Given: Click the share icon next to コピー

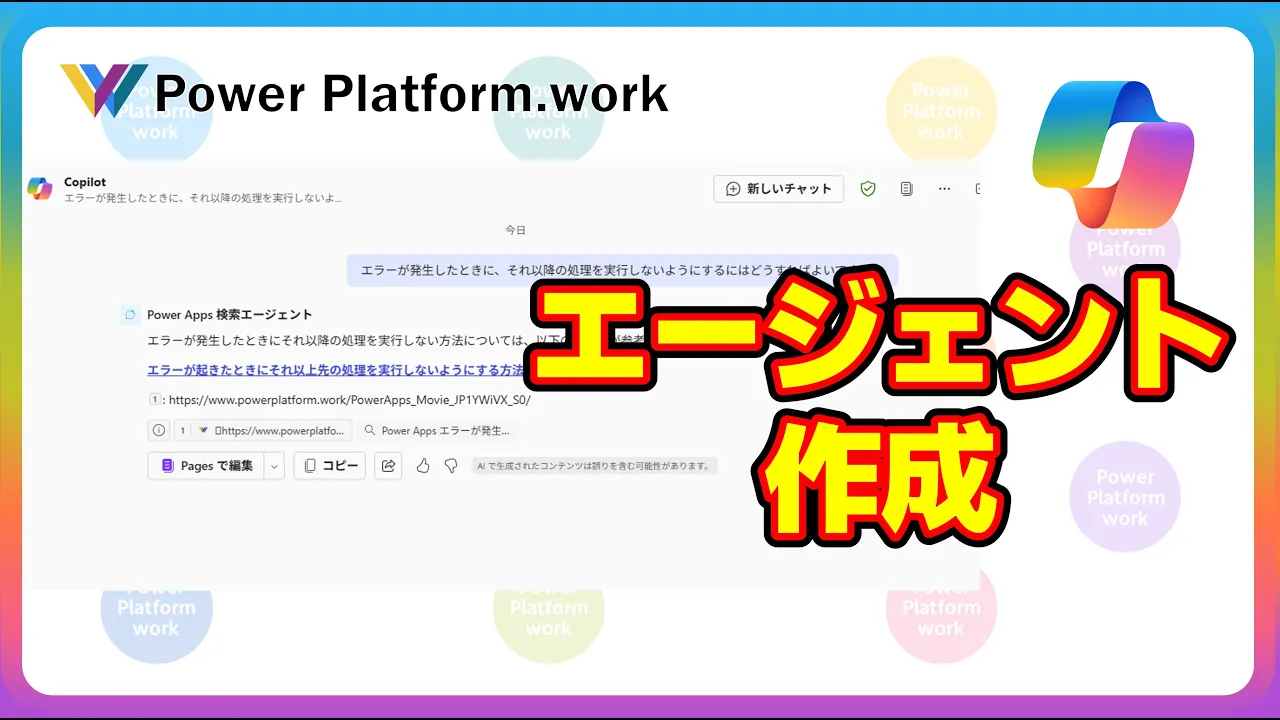Looking at the screenshot, I should [x=388, y=466].
